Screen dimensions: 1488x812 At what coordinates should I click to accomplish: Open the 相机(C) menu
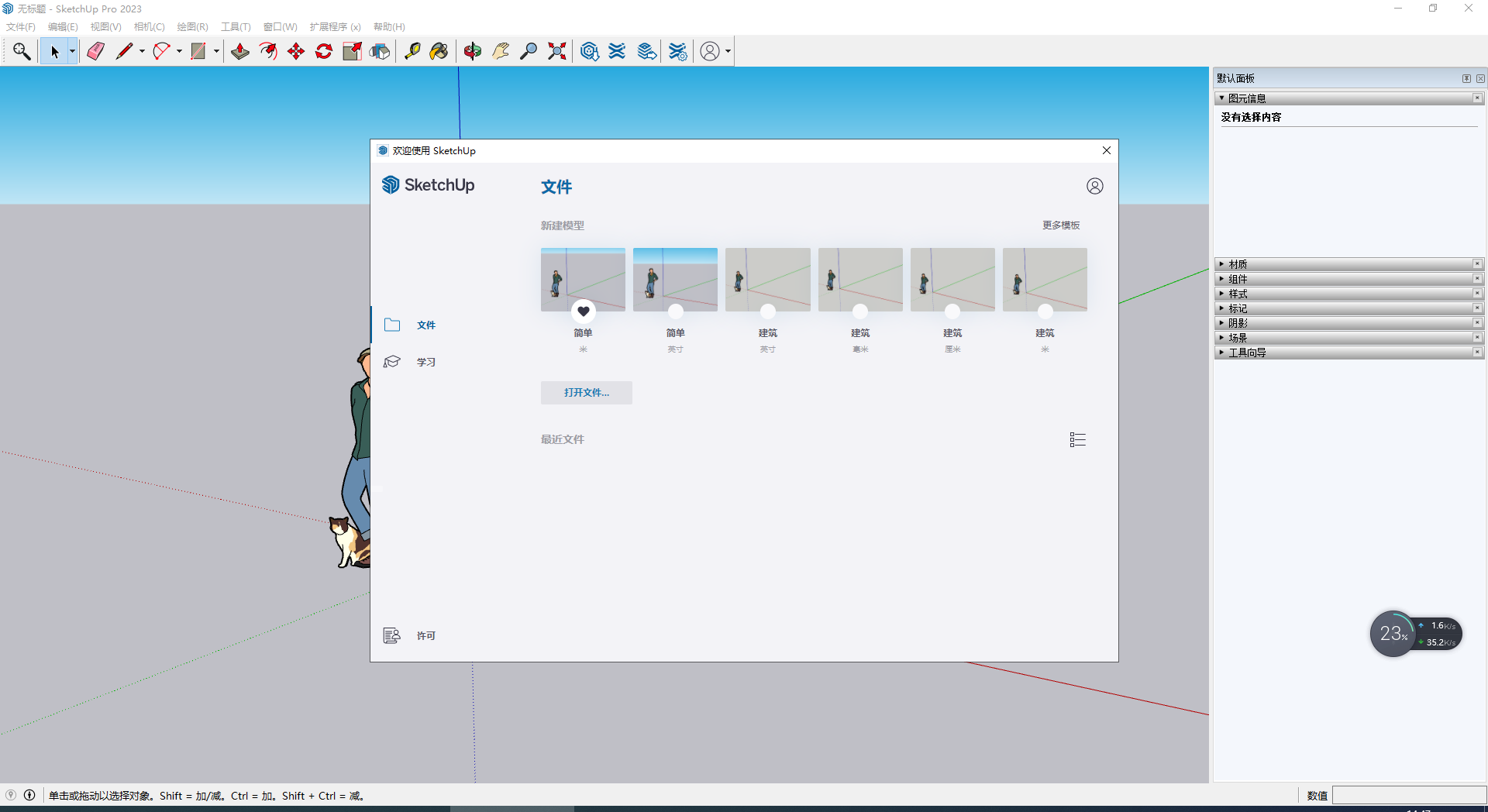(x=149, y=27)
